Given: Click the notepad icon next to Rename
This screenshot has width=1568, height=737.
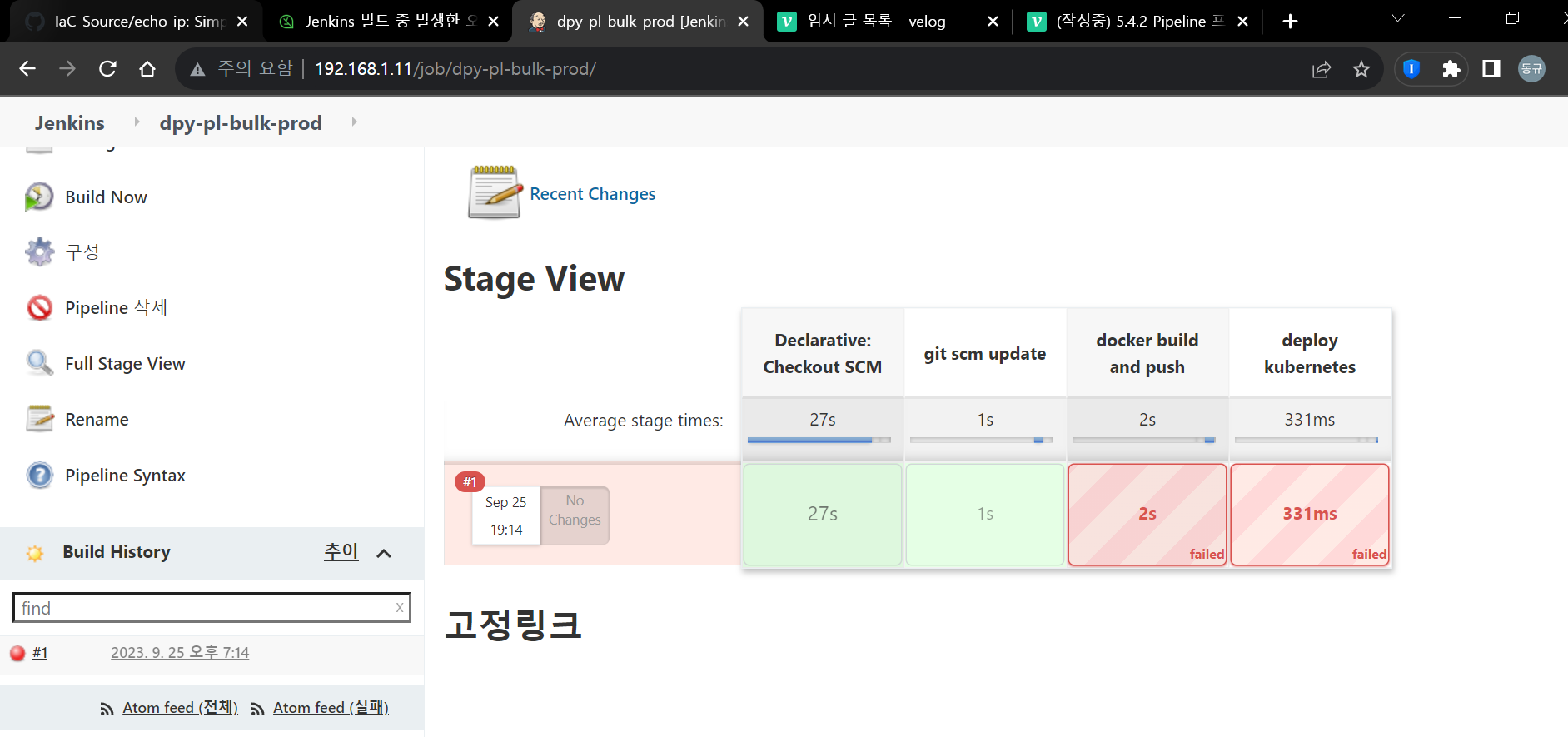Looking at the screenshot, I should (x=39, y=419).
